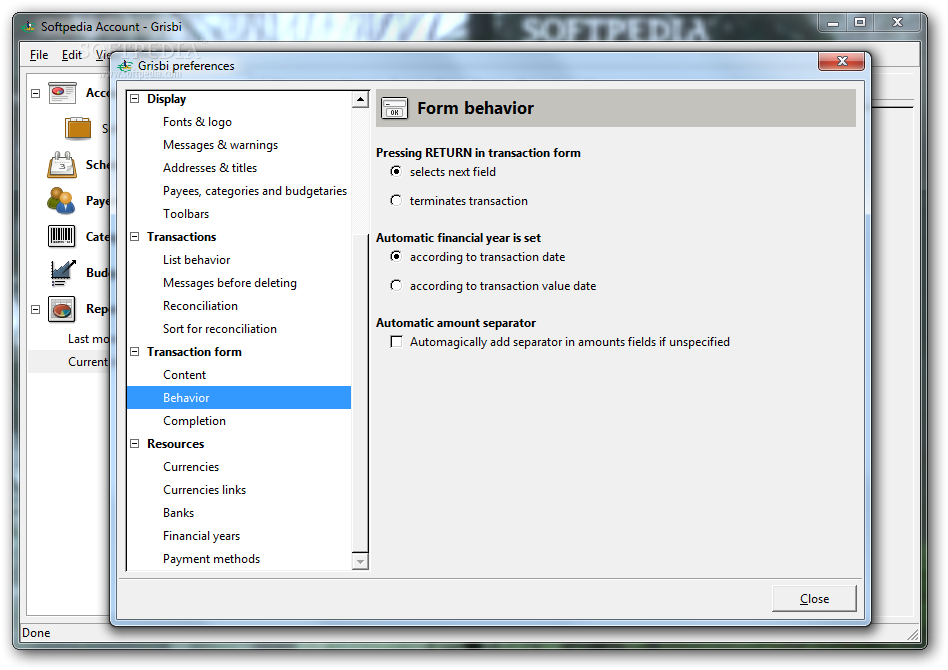Select the Transaction form heading in tree

194,352
